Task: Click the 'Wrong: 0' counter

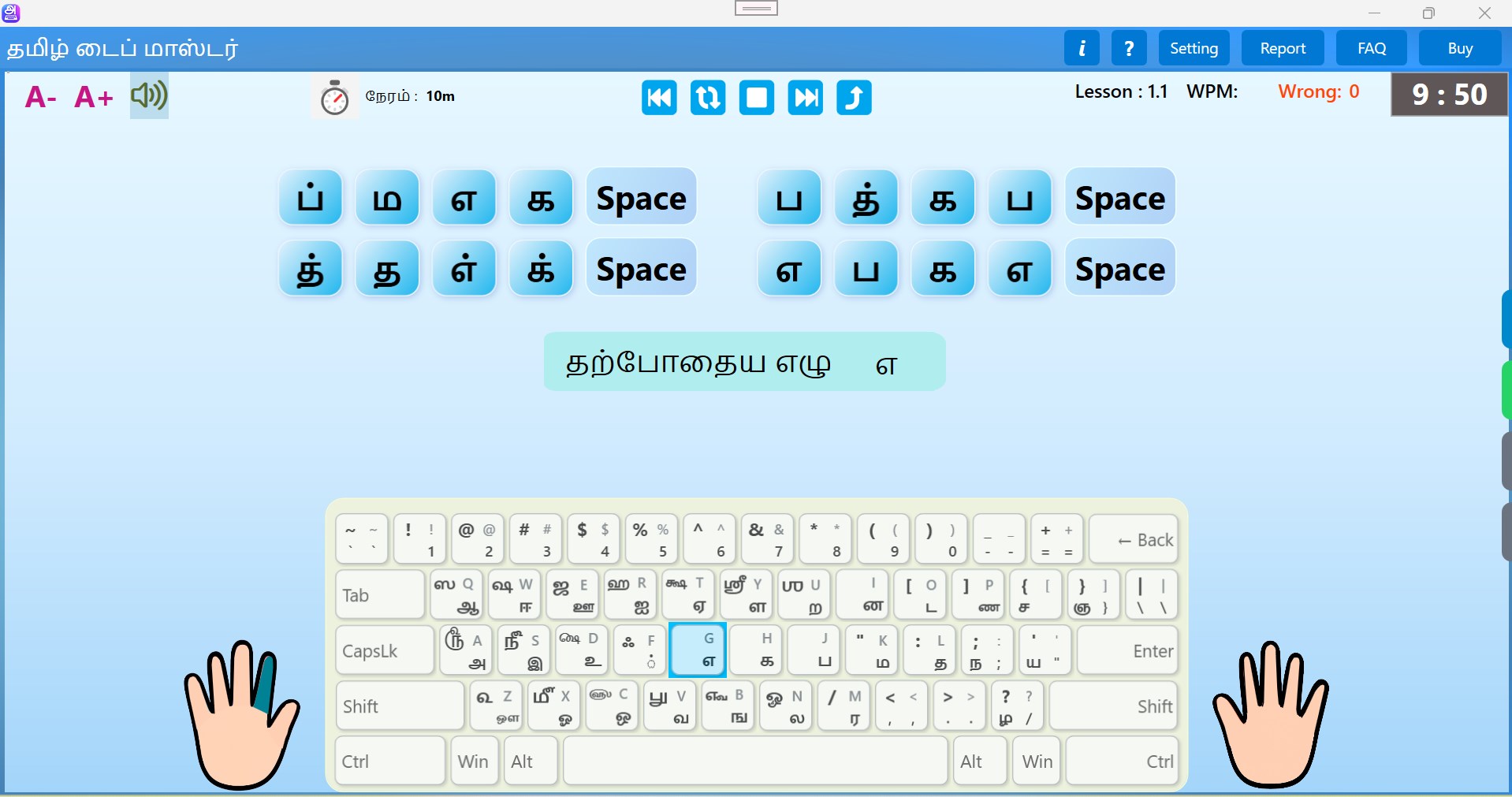Action: tap(1318, 91)
